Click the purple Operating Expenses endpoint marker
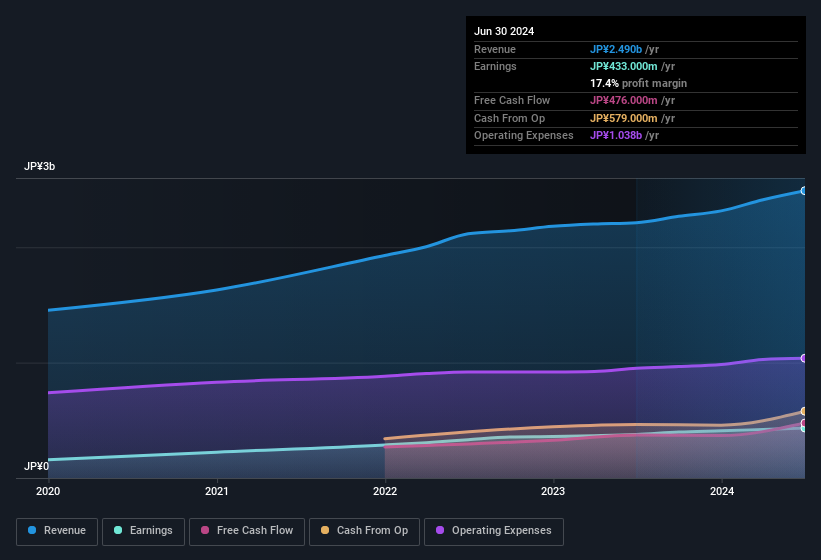The image size is (821, 560). point(804,359)
